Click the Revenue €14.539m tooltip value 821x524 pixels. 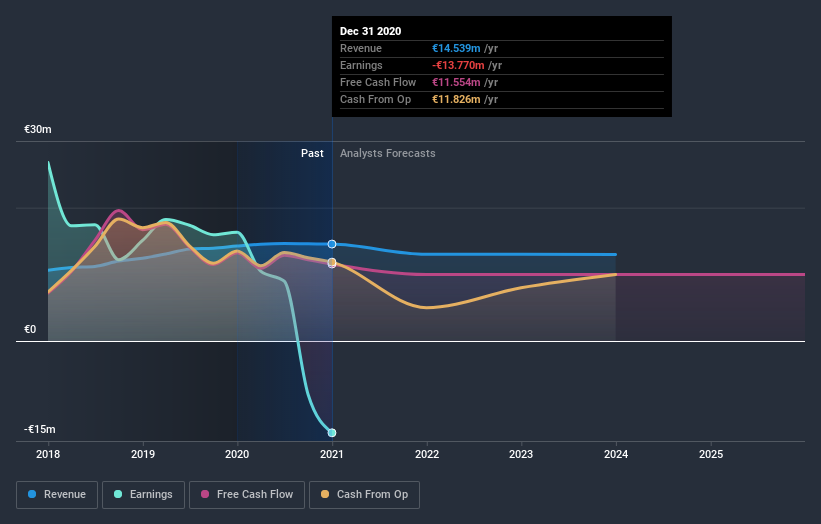pos(456,48)
